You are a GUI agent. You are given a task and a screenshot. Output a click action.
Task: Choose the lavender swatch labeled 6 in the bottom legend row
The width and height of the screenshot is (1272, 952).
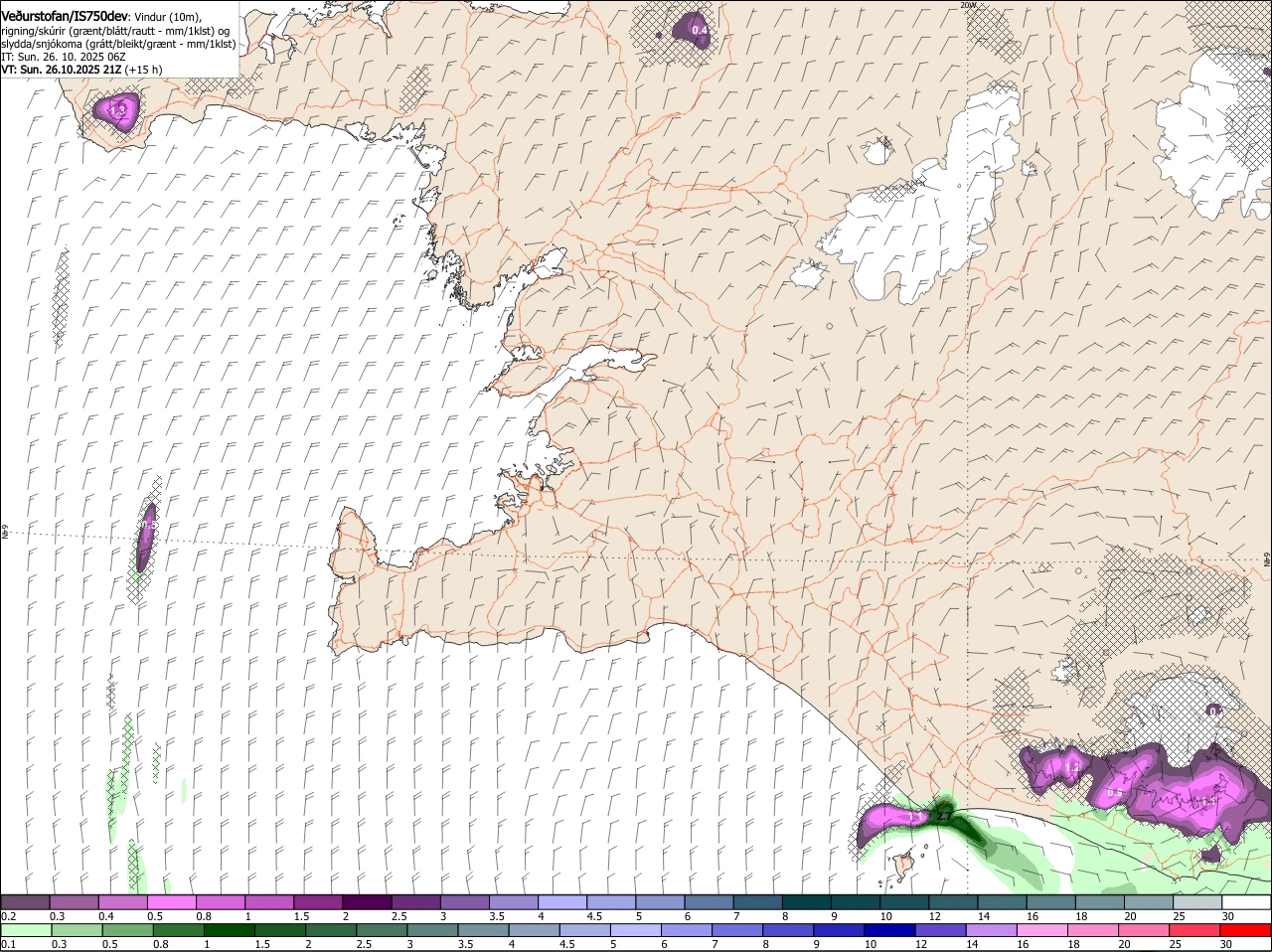(x=688, y=930)
